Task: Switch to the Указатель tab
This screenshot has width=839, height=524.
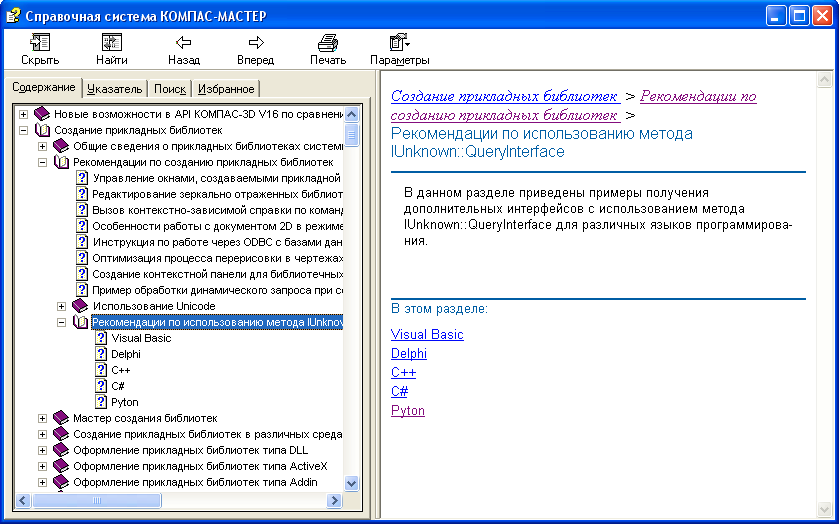Action: click(115, 89)
